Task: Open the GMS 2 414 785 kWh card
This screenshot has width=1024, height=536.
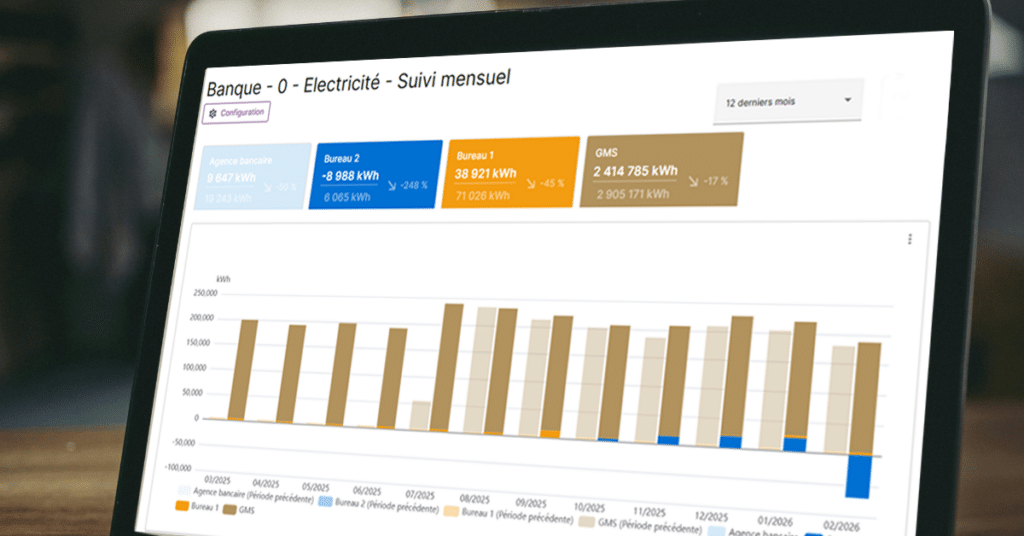Action: [x=662, y=170]
